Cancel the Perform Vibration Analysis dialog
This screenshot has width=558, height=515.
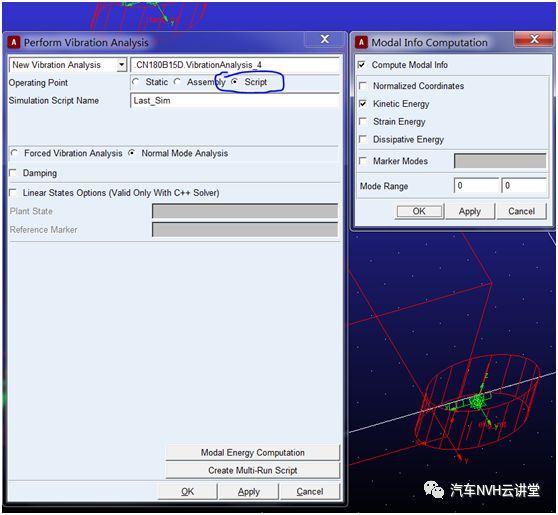point(310,492)
